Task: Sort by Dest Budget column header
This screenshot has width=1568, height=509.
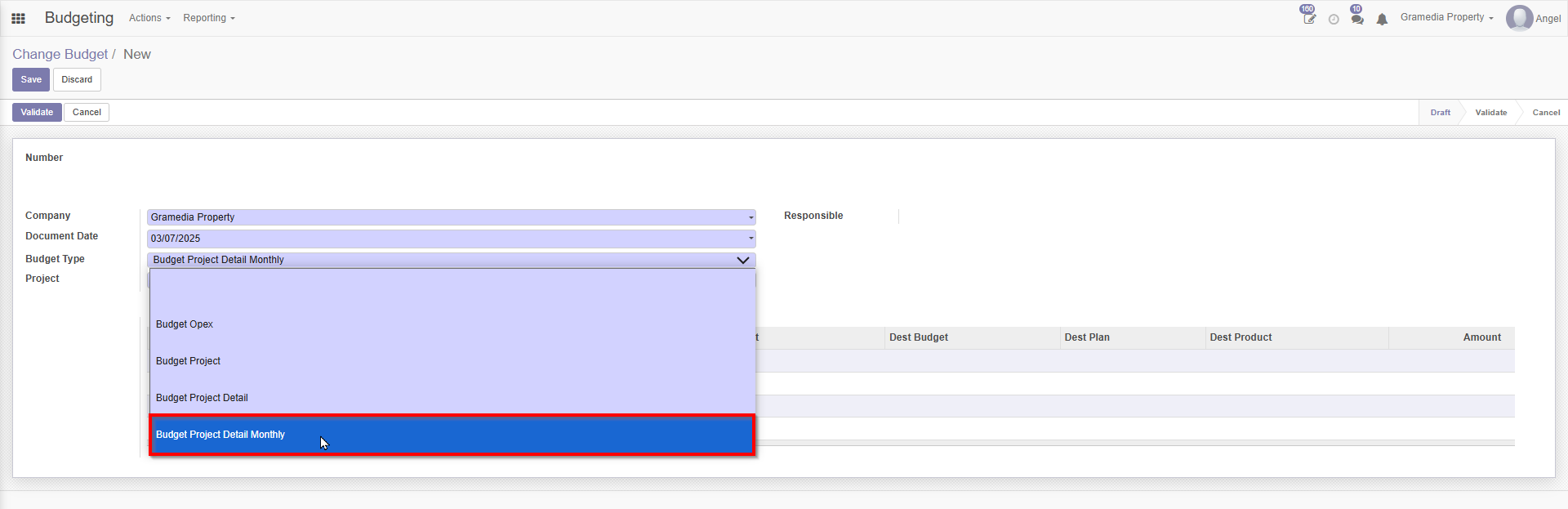Action: pyautogui.click(x=972, y=337)
